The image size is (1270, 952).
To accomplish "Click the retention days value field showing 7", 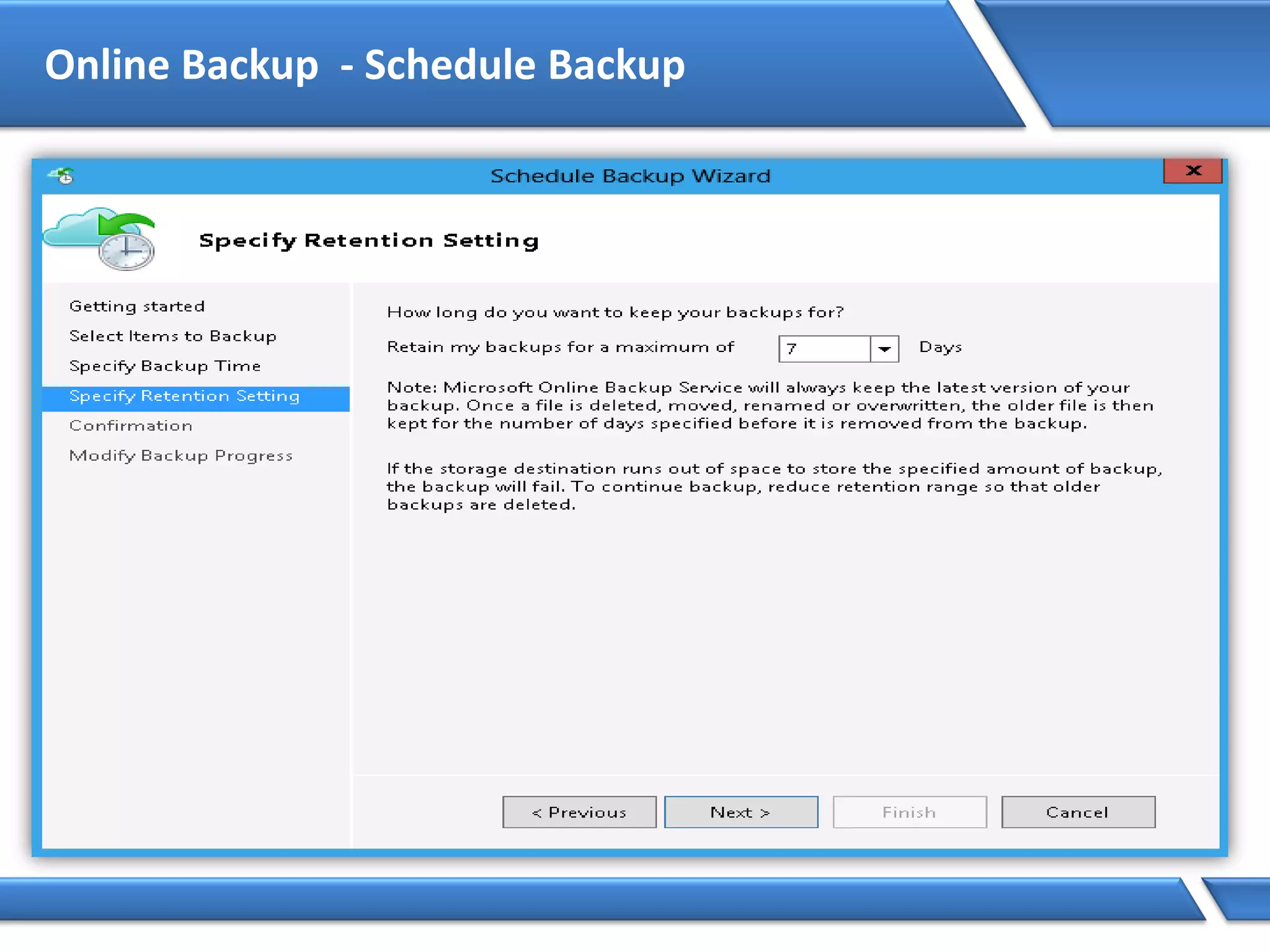I will point(824,348).
